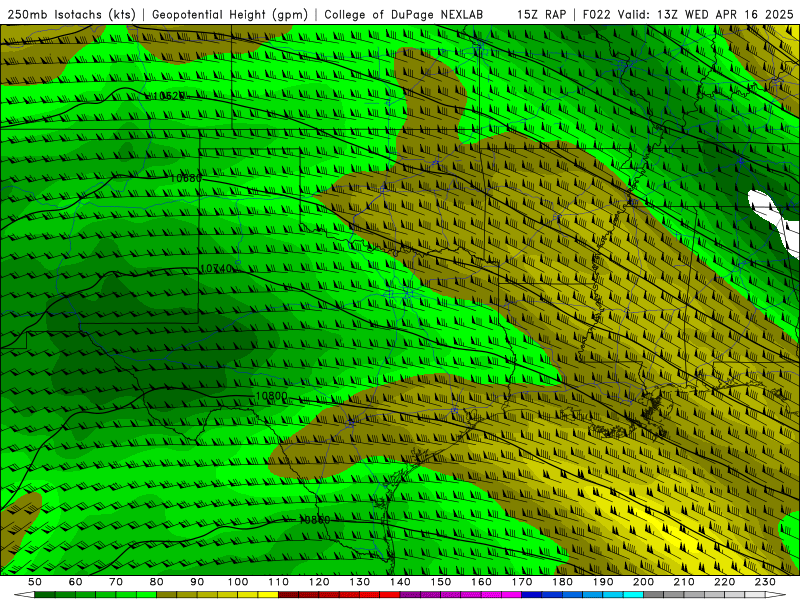Click the 160 value on the color scale
The height and width of the screenshot is (600, 800).
pyautogui.click(x=481, y=582)
